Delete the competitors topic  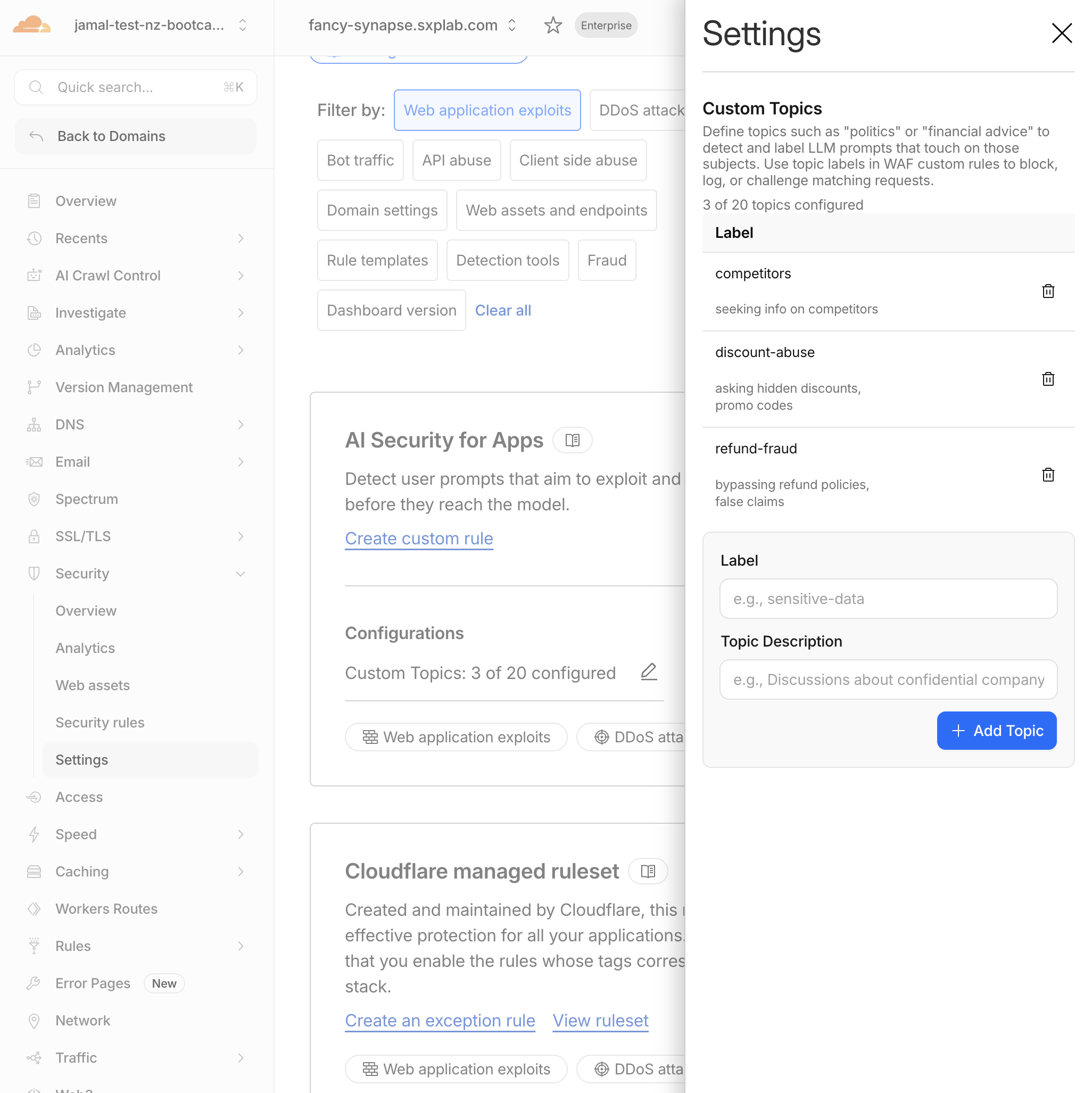click(x=1047, y=291)
